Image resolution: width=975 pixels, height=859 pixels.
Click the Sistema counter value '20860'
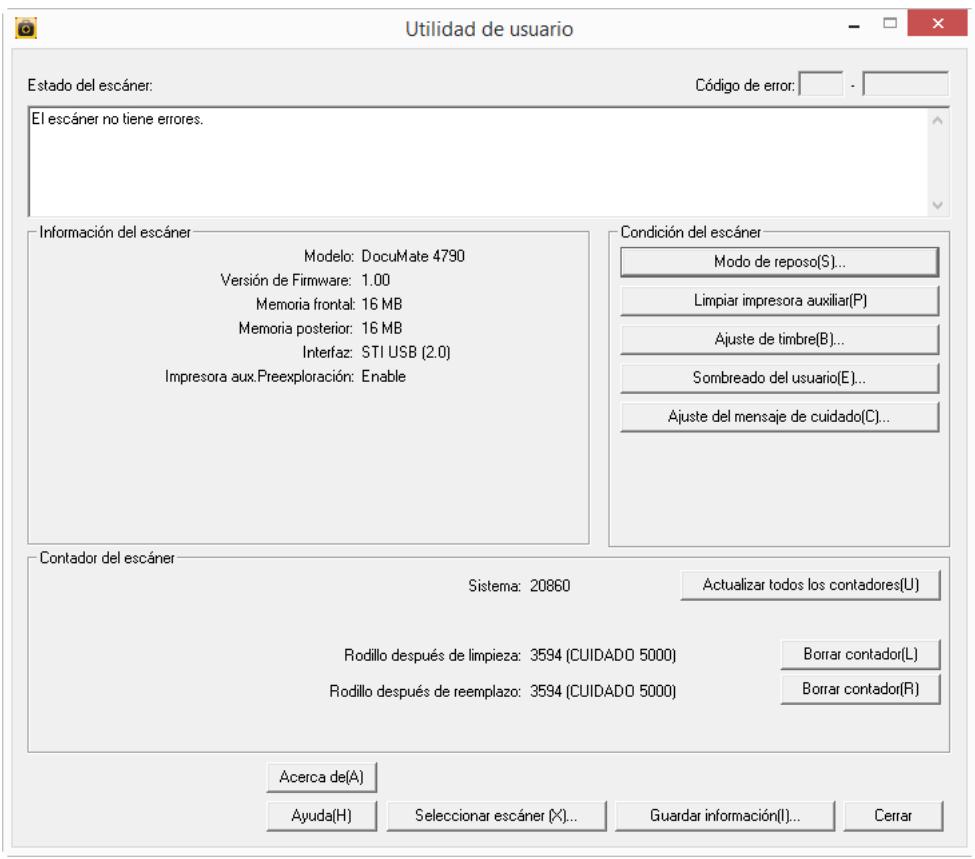550,586
